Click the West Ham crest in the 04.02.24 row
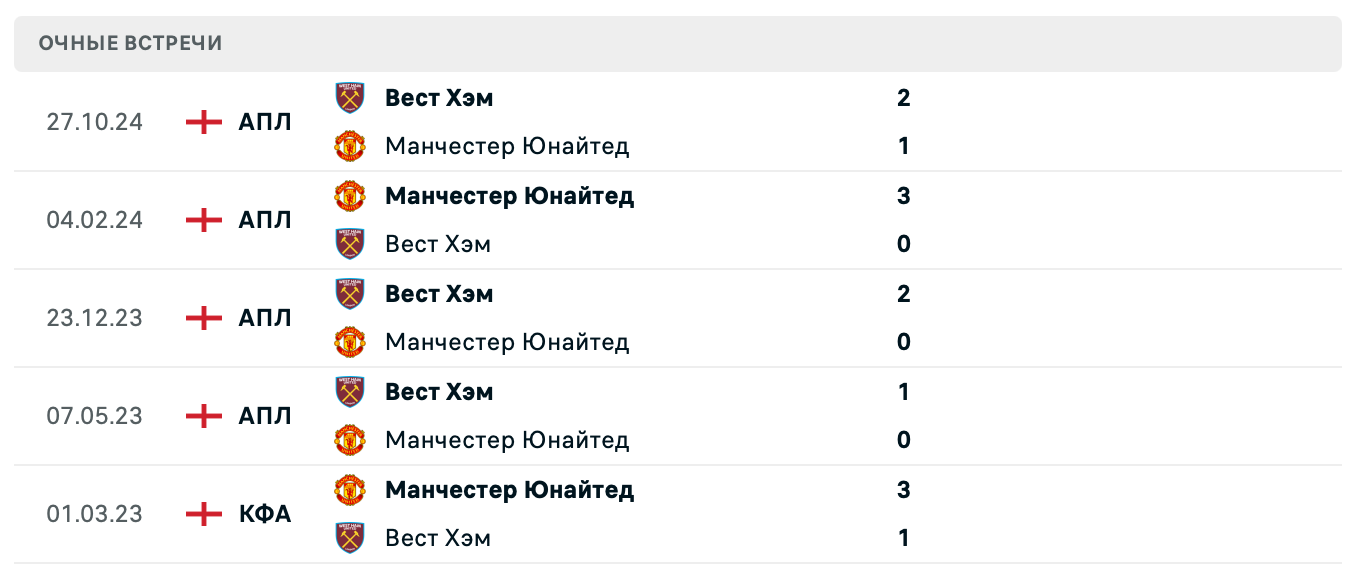 pyautogui.click(x=349, y=244)
